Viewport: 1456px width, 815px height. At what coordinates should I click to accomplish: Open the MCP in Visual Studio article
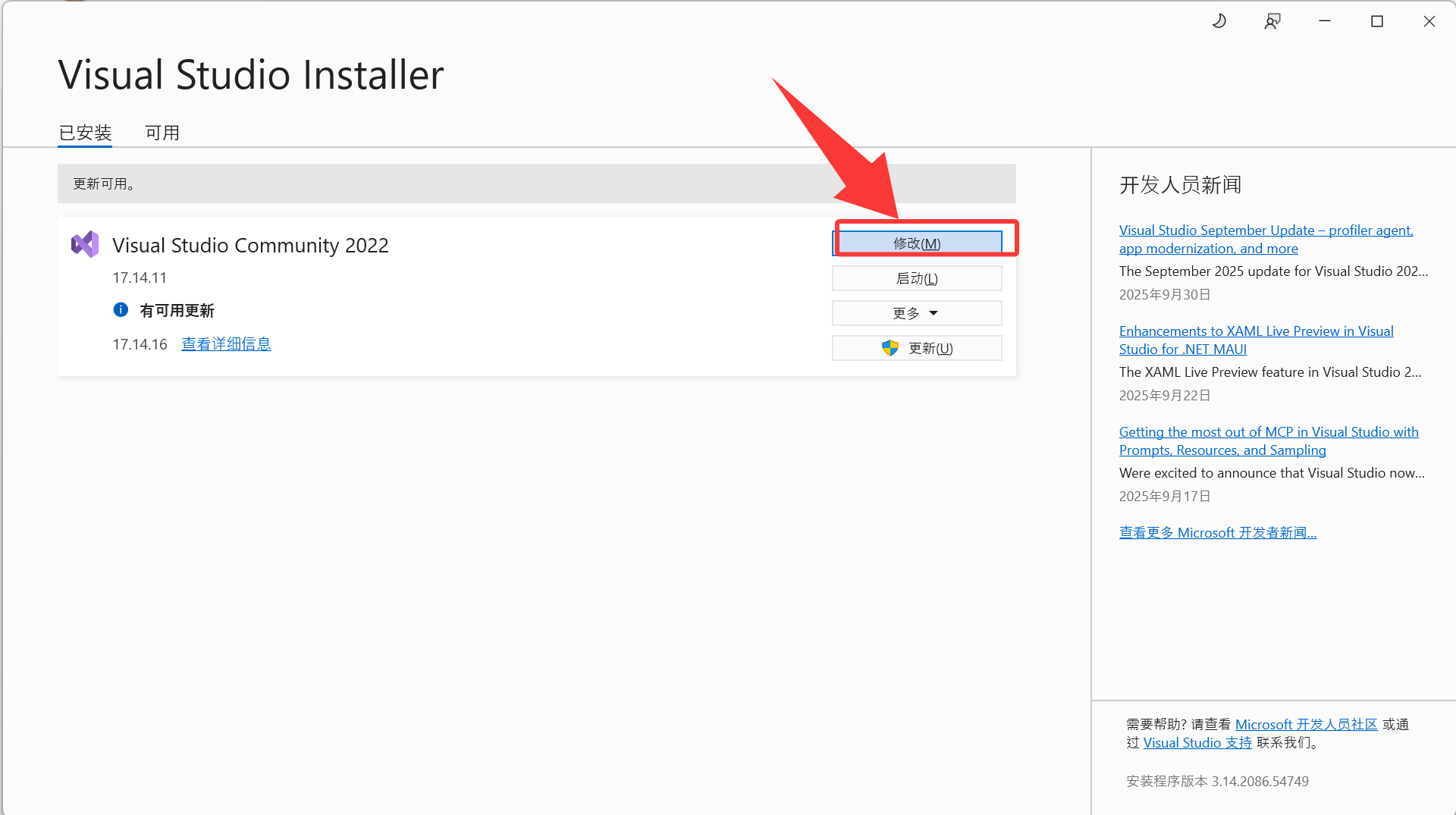(x=1269, y=441)
